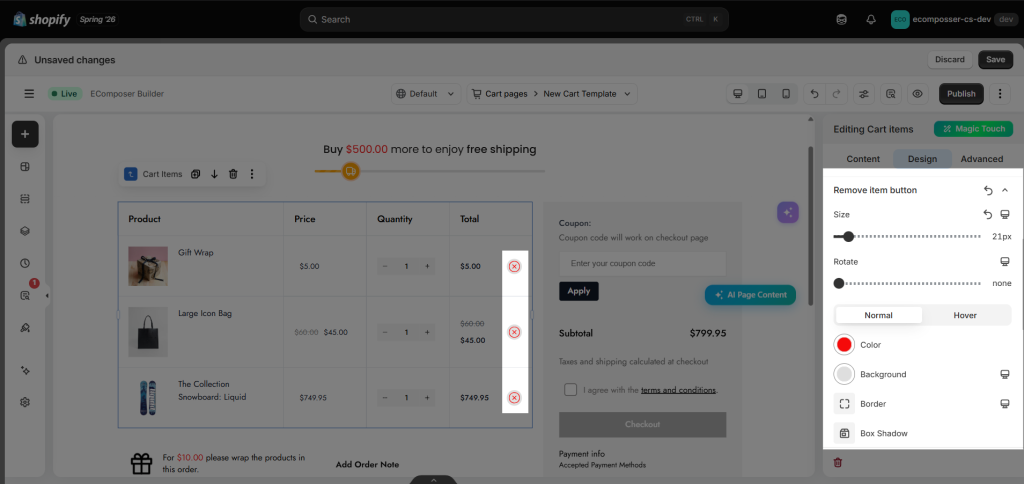
Task: Open Shopify notifications bell
Action: pos(871,20)
